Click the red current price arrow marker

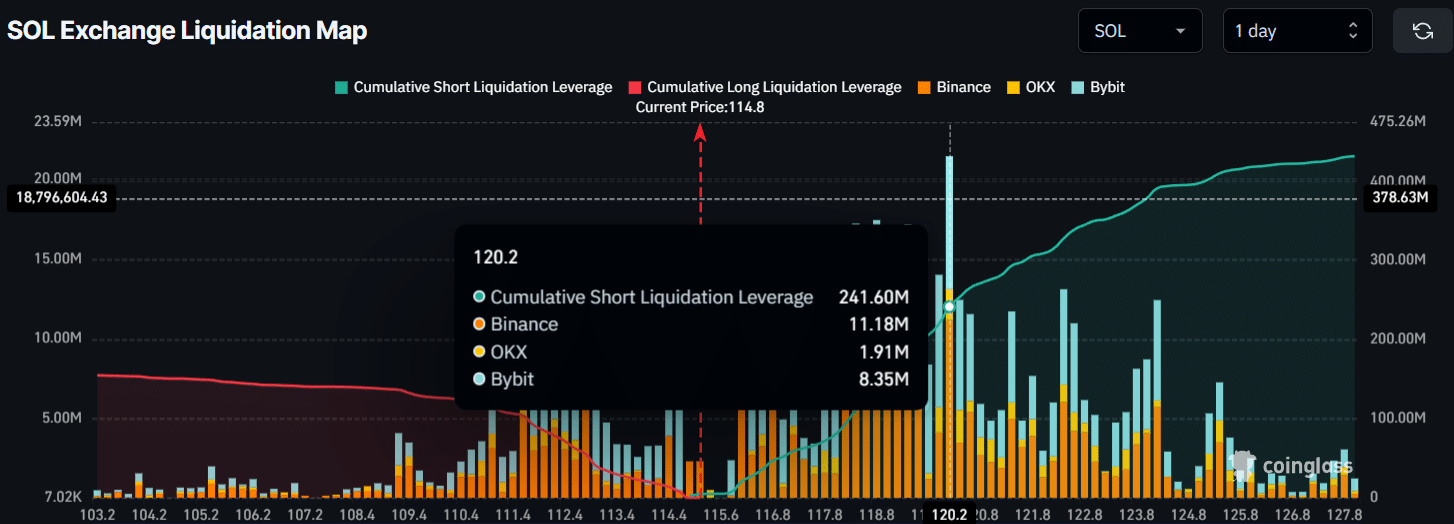[700, 132]
